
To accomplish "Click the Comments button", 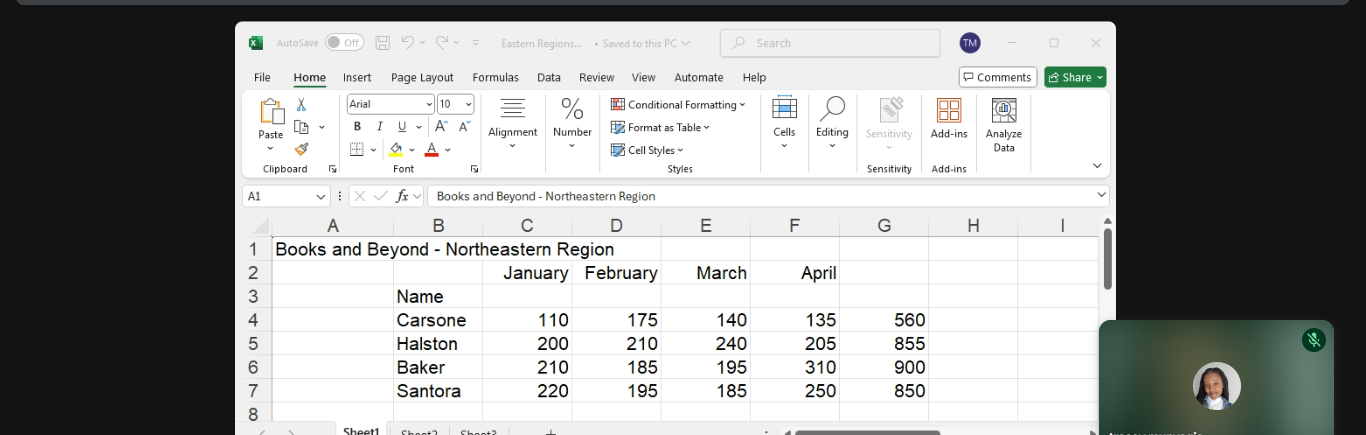I will coord(997,77).
